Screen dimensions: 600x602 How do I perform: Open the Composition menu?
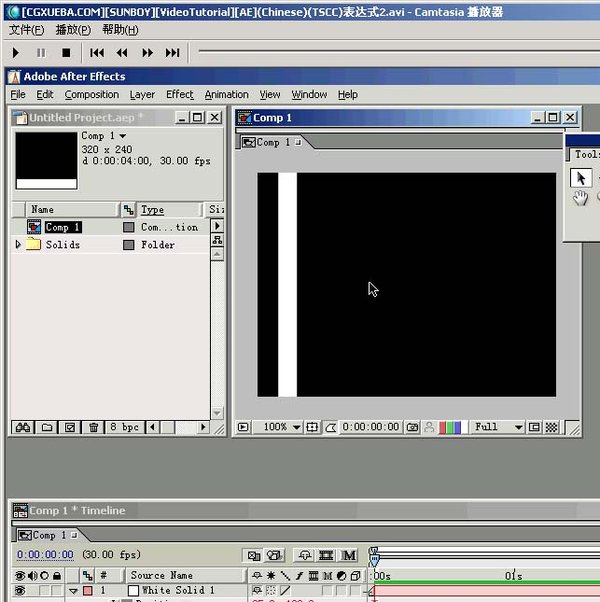click(x=91, y=95)
